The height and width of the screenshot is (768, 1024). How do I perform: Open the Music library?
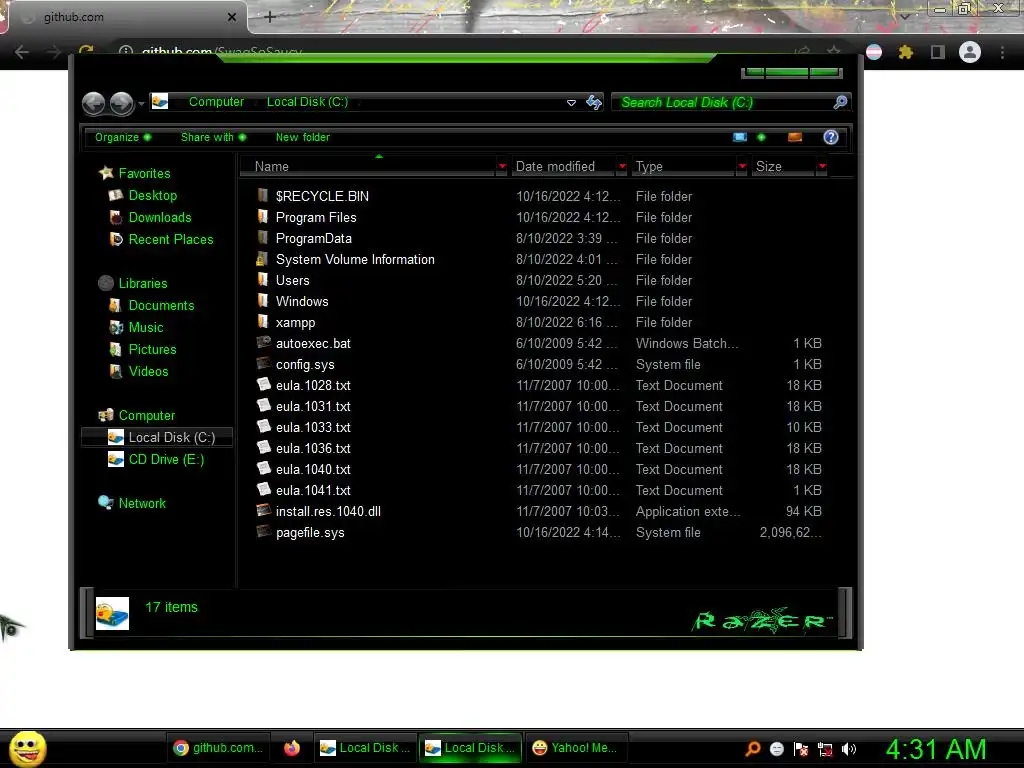[136, 328]
